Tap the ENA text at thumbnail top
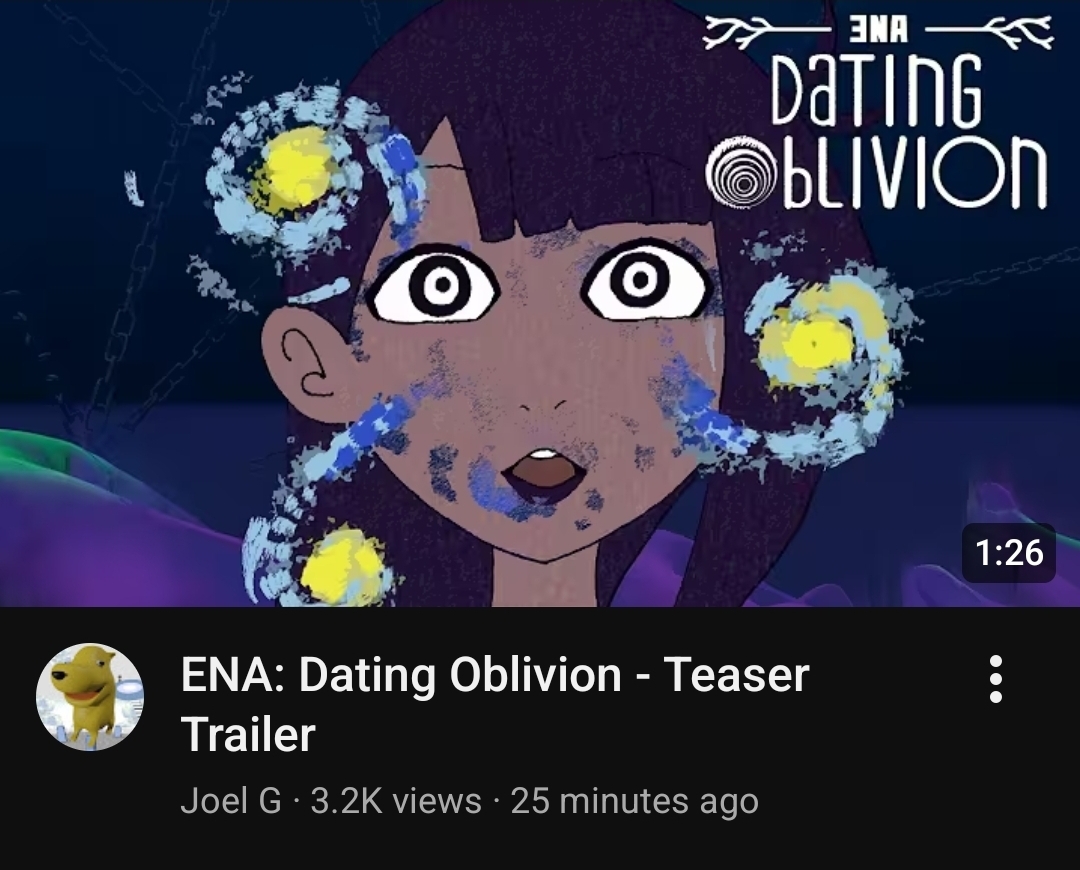1080x870 pixels. pos(878,31)
